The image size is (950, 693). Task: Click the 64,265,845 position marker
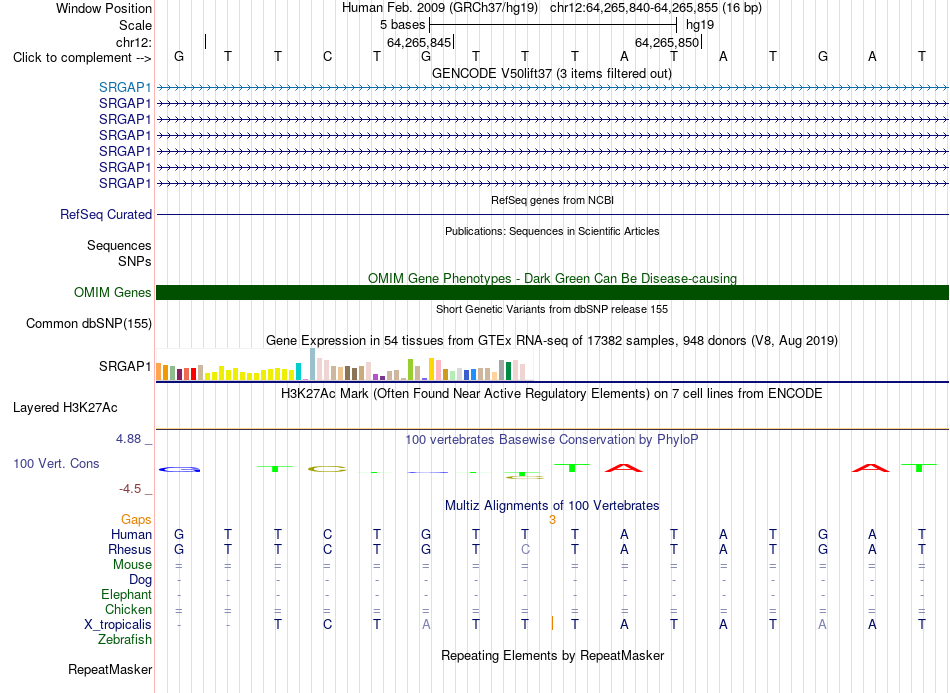tap(419, 42)
